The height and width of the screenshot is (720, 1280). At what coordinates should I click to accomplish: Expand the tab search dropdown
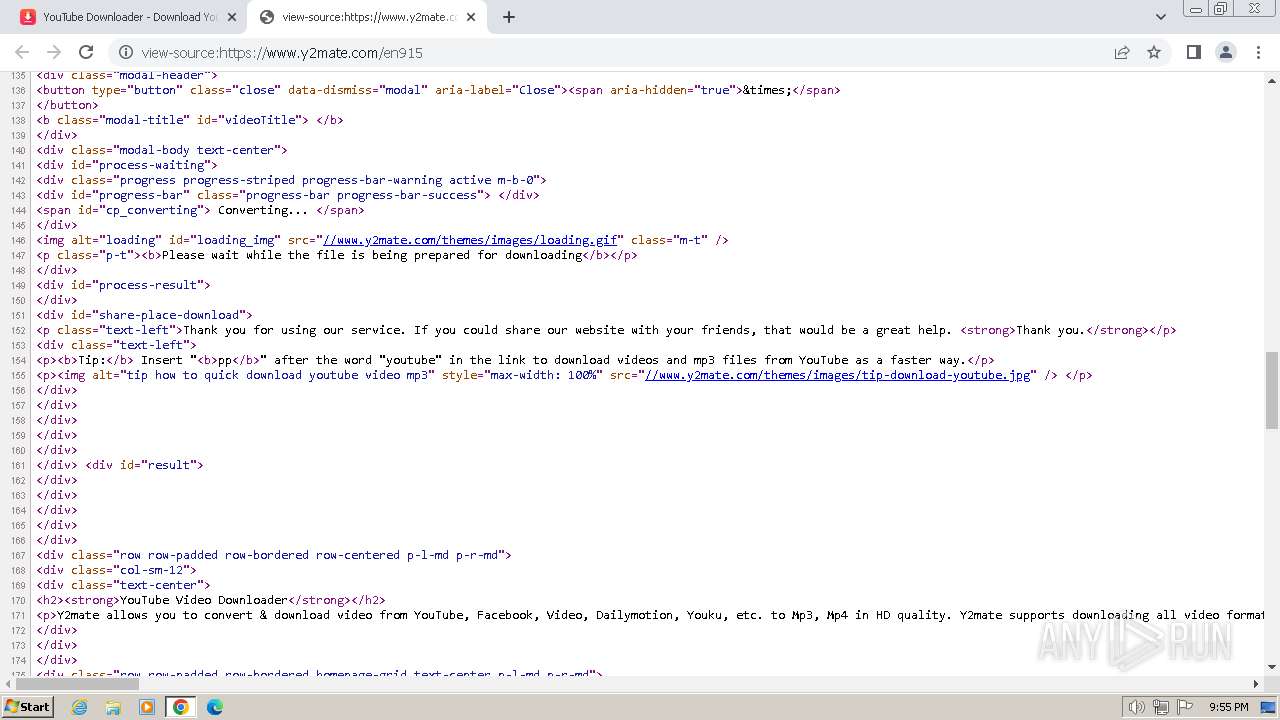[1160, 17]
